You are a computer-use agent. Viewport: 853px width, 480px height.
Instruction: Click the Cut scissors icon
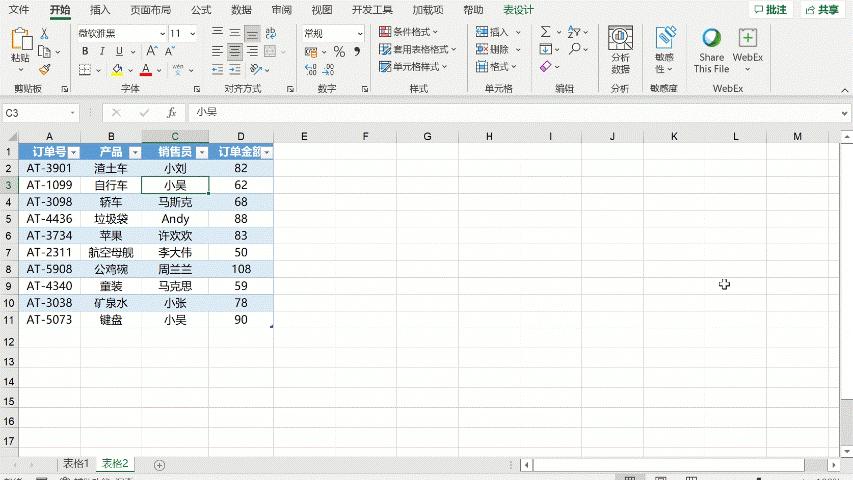45,34
